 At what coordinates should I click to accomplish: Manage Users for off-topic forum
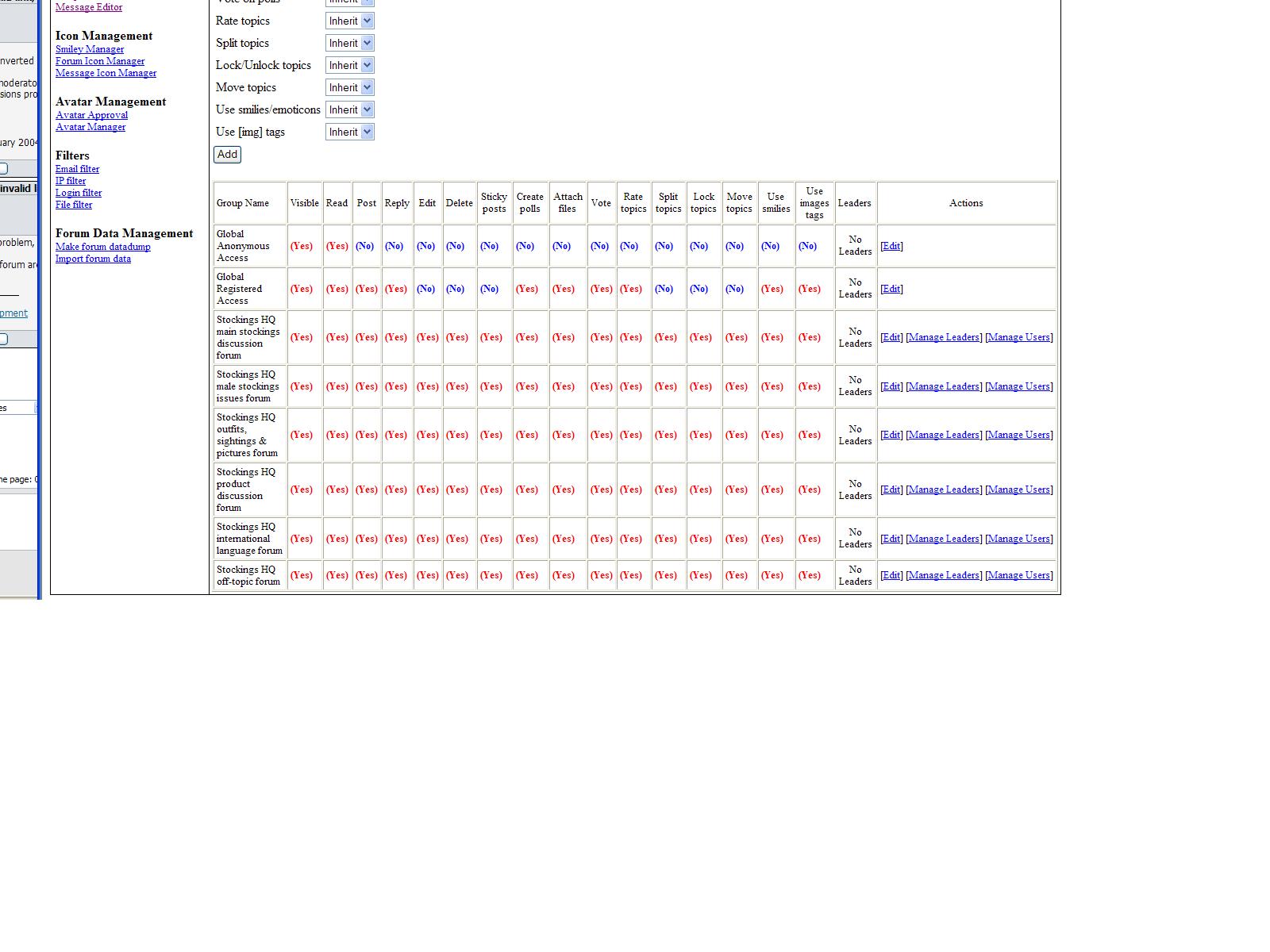click(x=1019, y=575)
